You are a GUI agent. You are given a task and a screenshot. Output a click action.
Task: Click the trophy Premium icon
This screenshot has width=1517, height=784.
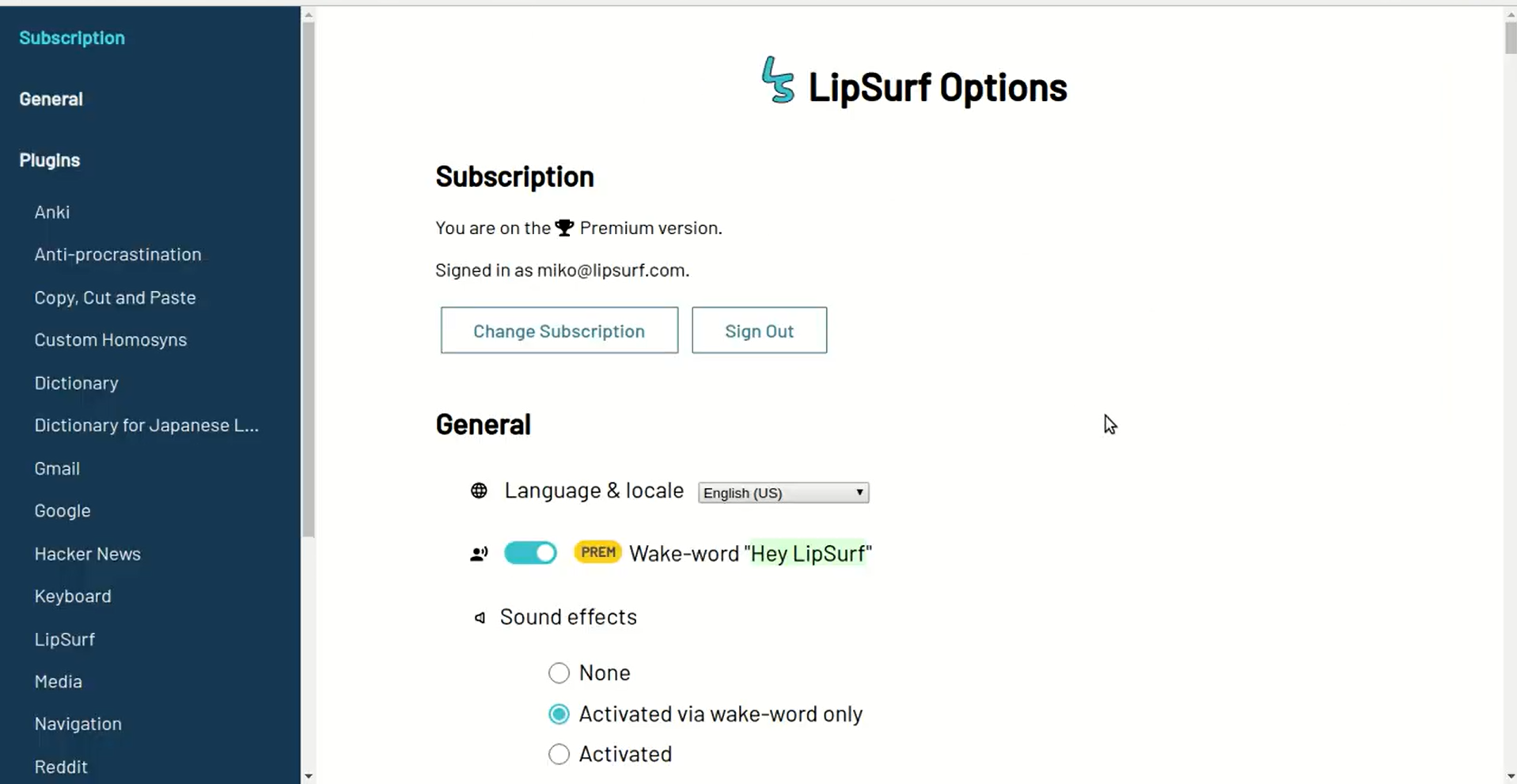coord(563,227)
